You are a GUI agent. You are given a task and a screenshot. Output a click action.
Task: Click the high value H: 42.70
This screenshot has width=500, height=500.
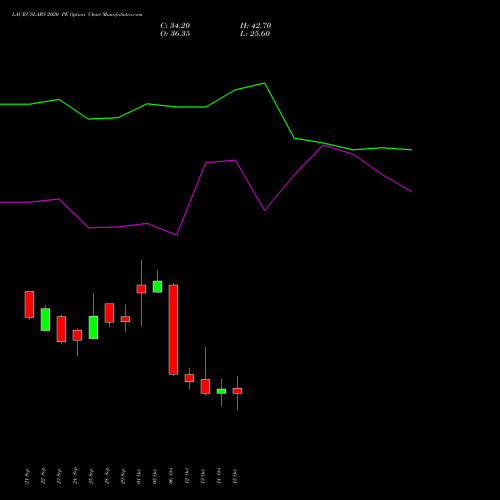[x=255, y=26]
